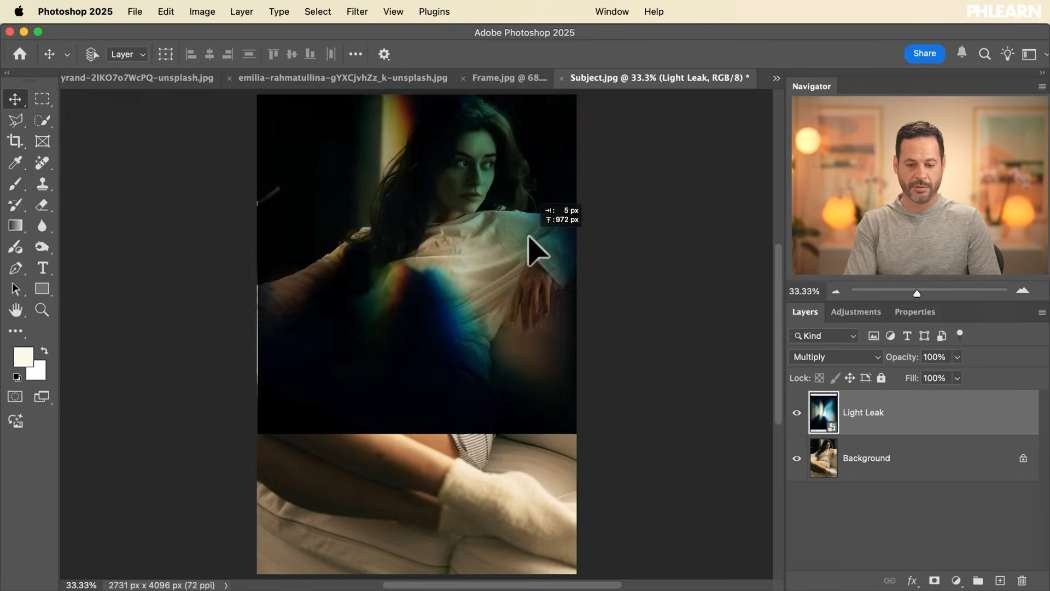Add a layer mask
1050x591 pixels.
click(934, 580)
